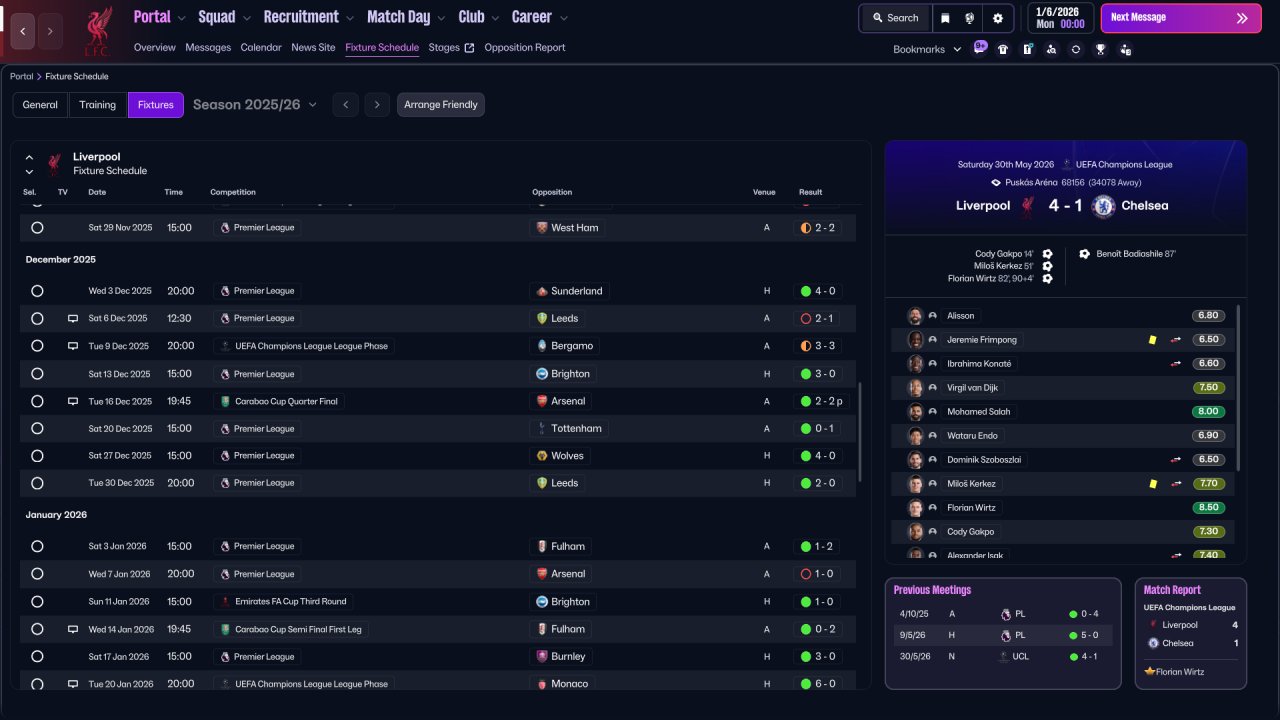Open the Messages tab
1280x720 pixels.
pyautogui.click(x=208, y=48)
